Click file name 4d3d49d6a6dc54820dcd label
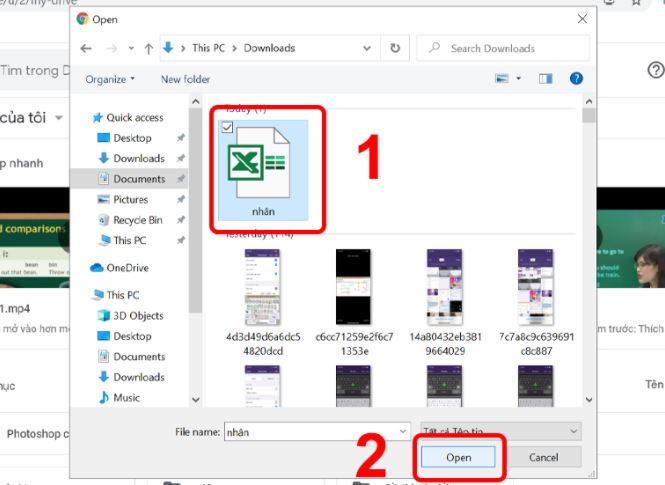The image size is (665, 485). pyautogui.click(x=263, y=344)
